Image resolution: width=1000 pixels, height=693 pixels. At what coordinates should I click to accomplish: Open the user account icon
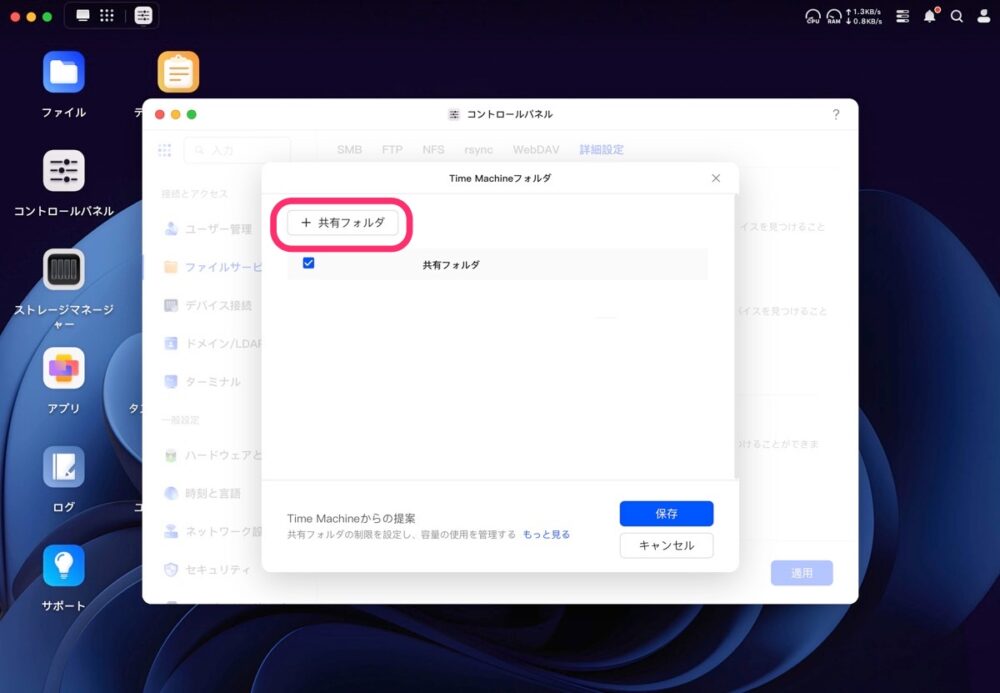[x=983, y=16]
